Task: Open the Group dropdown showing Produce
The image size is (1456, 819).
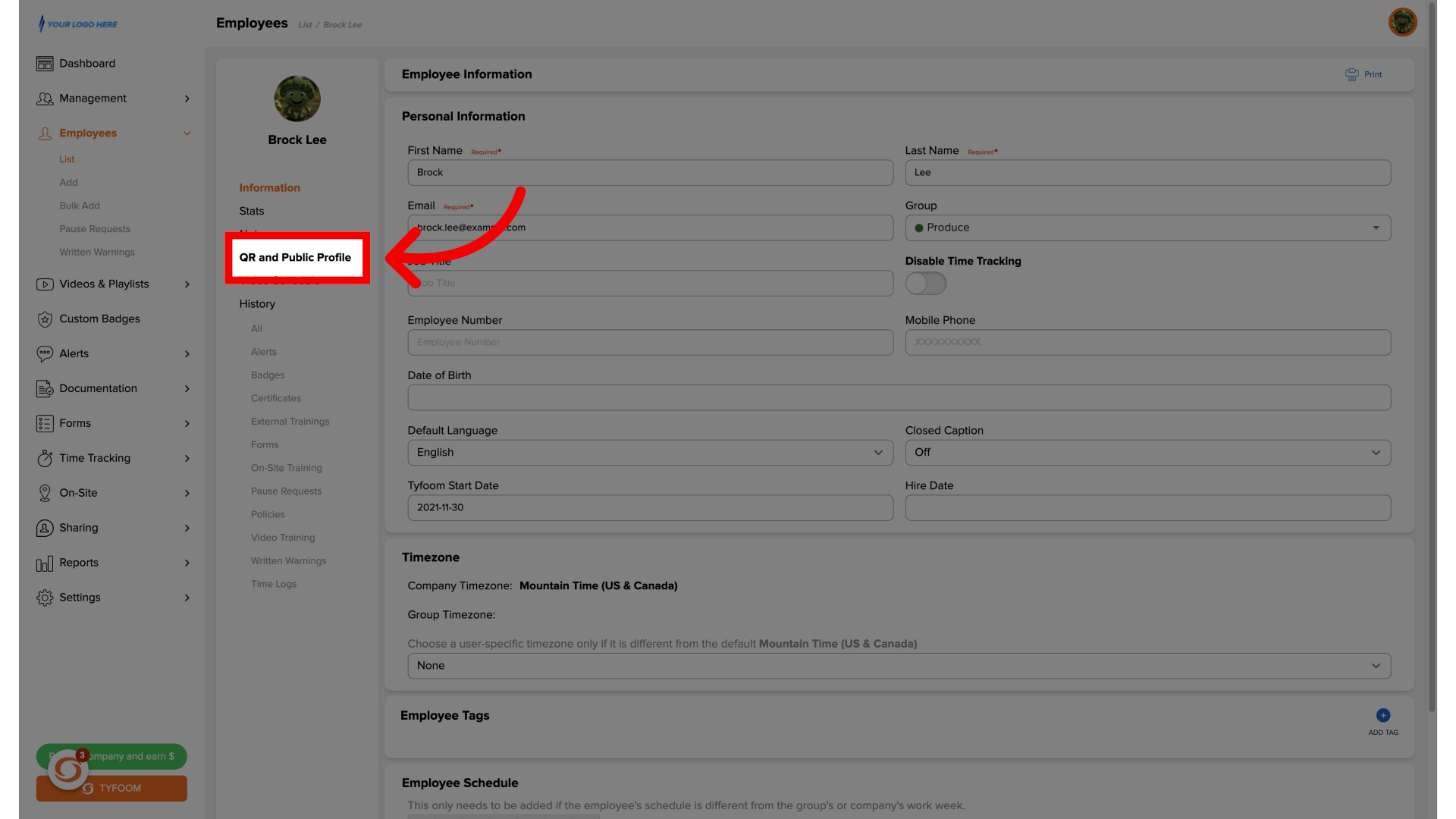Action: (x=1147, y=227)
